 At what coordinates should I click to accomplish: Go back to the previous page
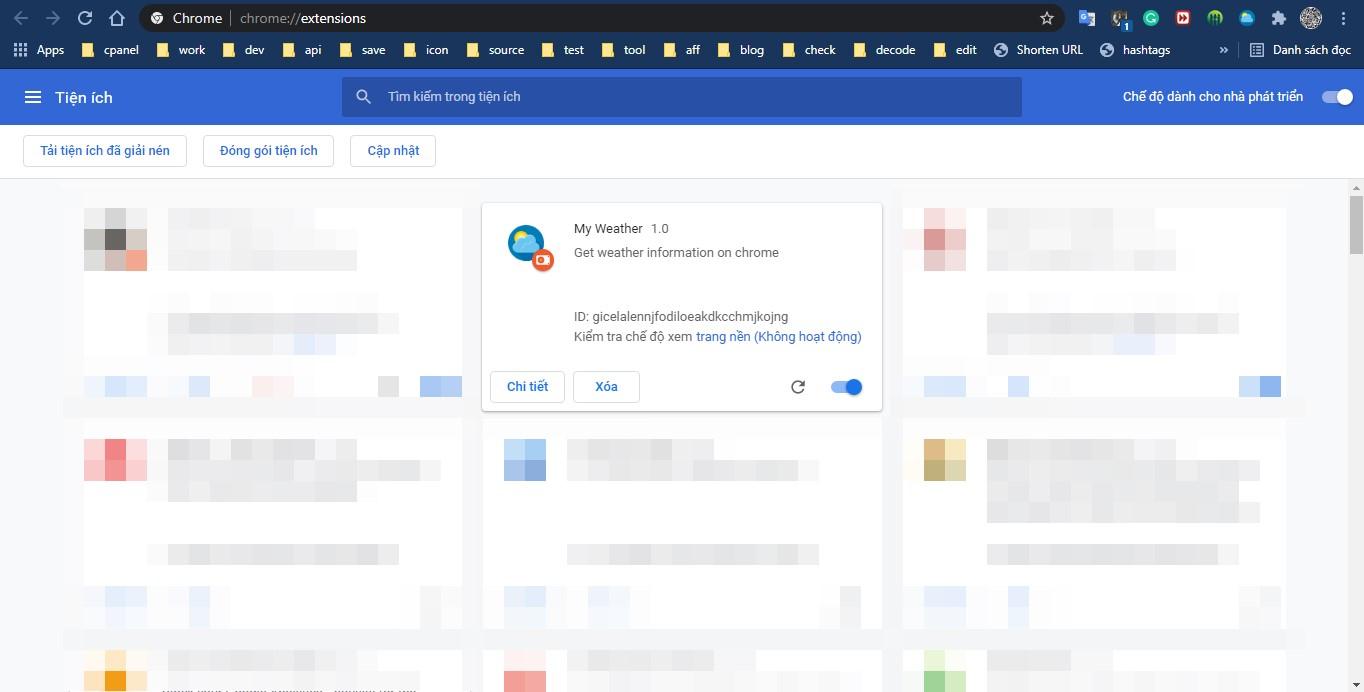point(21,18)
